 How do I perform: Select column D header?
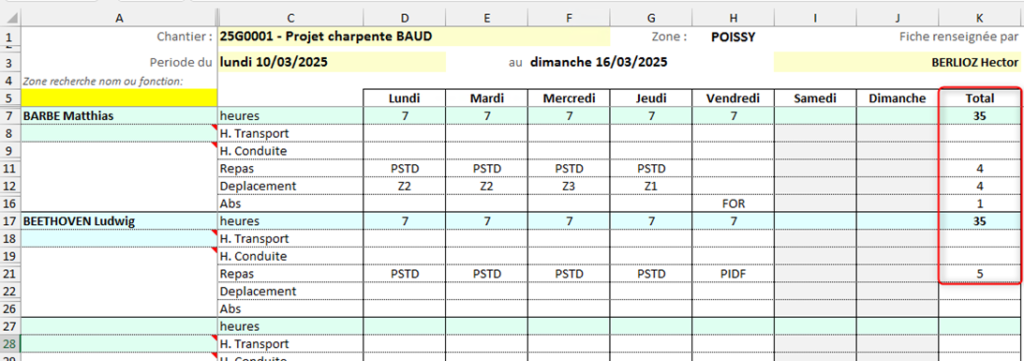(405, 18)
